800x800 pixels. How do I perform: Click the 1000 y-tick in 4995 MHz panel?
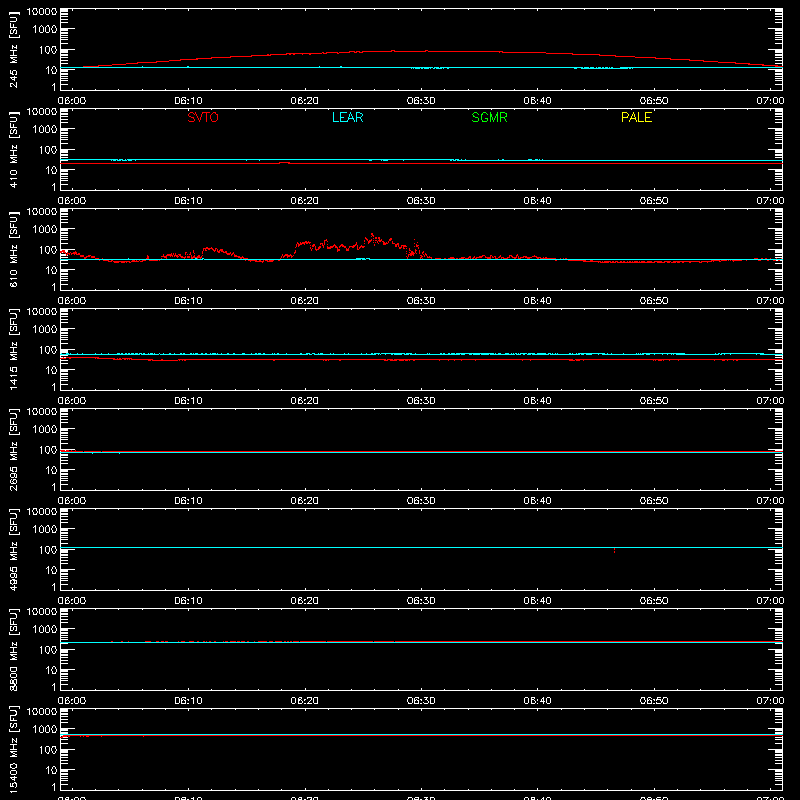(x=45, y=530)
